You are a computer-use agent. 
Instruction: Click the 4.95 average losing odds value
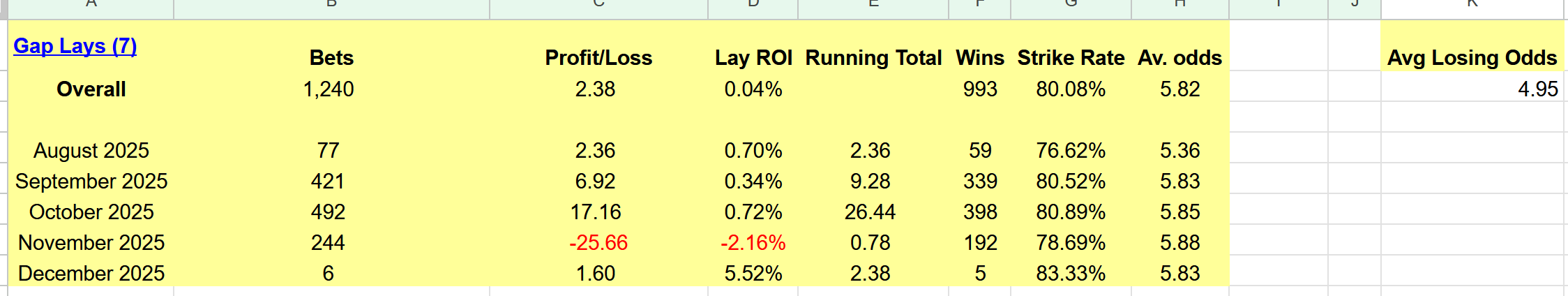click(x=1537, y=89)
